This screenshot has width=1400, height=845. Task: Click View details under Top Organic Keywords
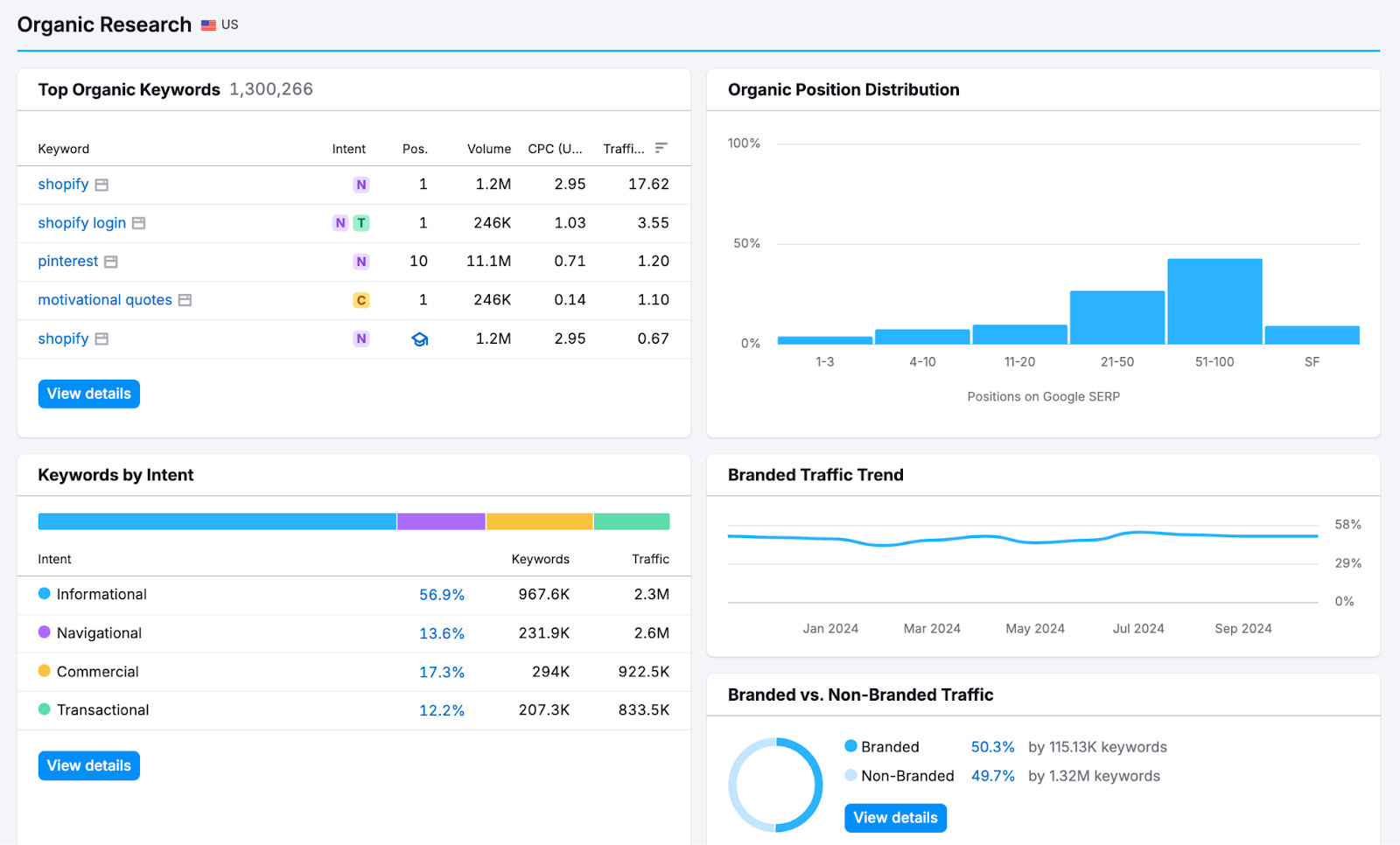click(89, 394)
